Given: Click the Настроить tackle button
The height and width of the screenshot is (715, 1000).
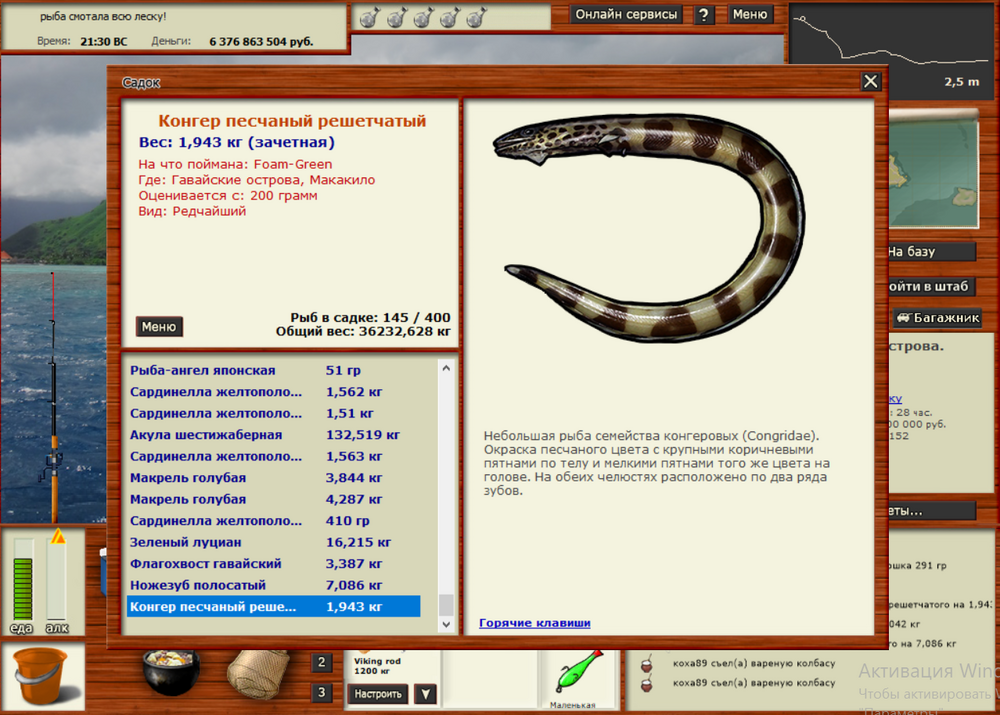Looking at the screenshot, I should click(x=378, y=694).
